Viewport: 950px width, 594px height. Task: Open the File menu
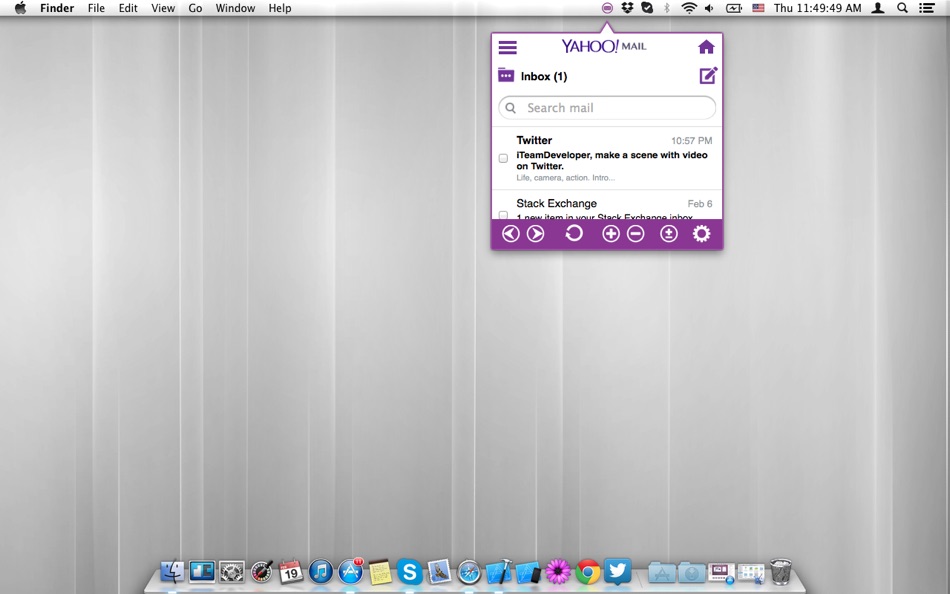(x=96, y=8)
